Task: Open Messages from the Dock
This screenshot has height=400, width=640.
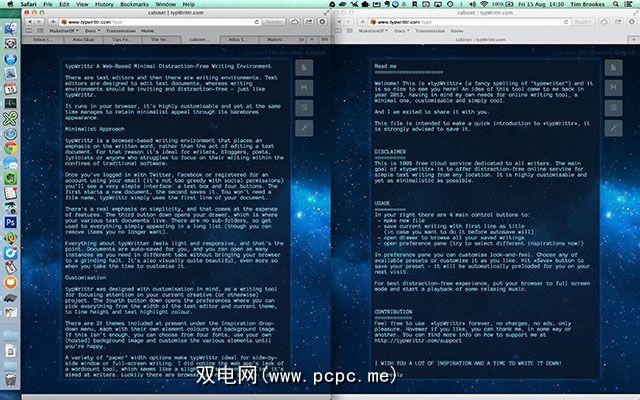Action: point(11,163)
